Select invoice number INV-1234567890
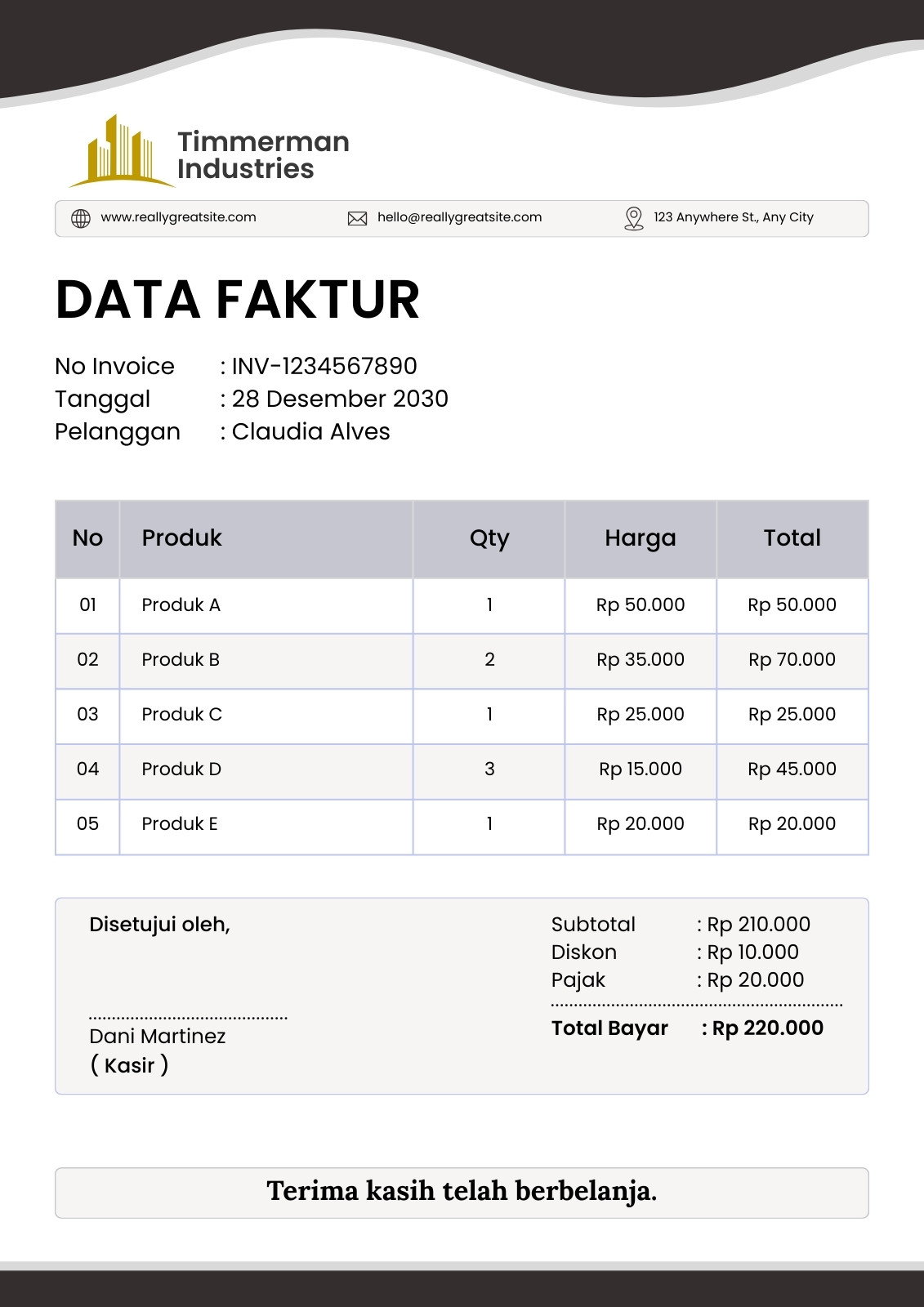Viewport: 924px width, 1307px height. pyautogui.click(x=324, y=366)
